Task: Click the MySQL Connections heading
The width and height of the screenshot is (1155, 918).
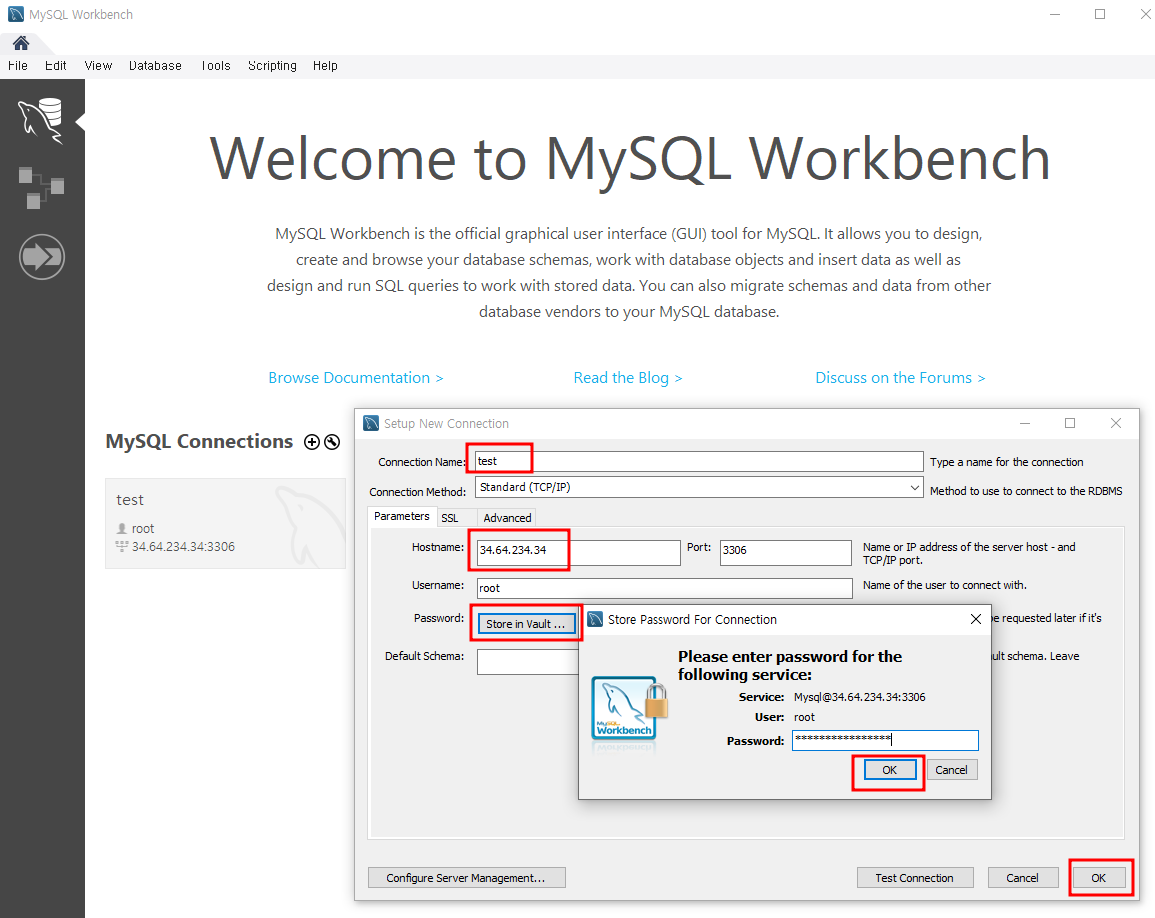Action: [199, 441]
